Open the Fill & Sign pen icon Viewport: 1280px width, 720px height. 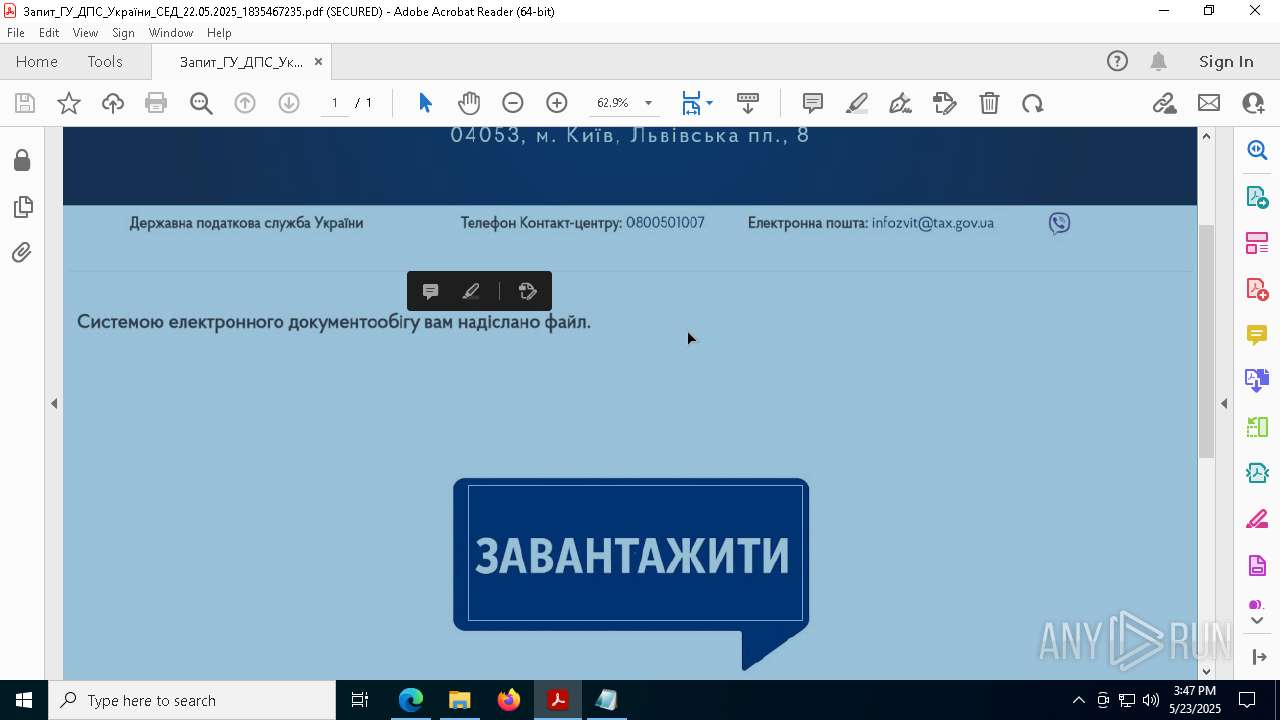click(x=900, y=103)
